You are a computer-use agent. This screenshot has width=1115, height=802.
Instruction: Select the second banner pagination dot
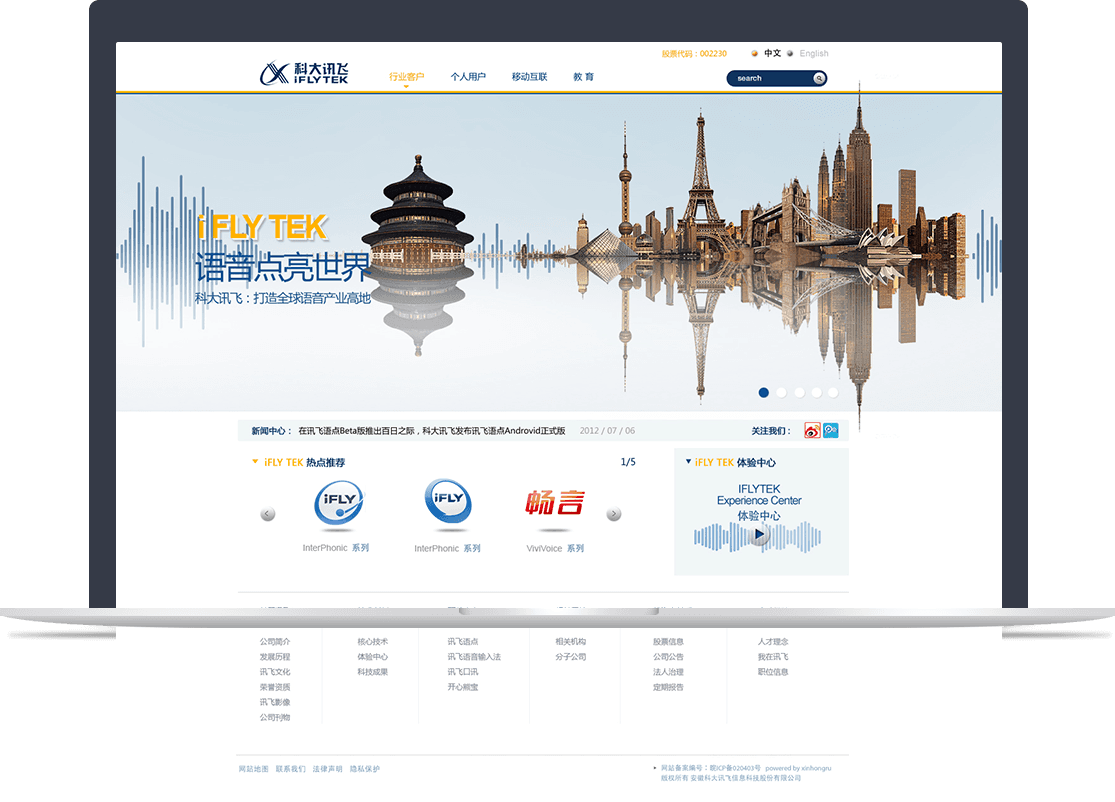[781, 392]
